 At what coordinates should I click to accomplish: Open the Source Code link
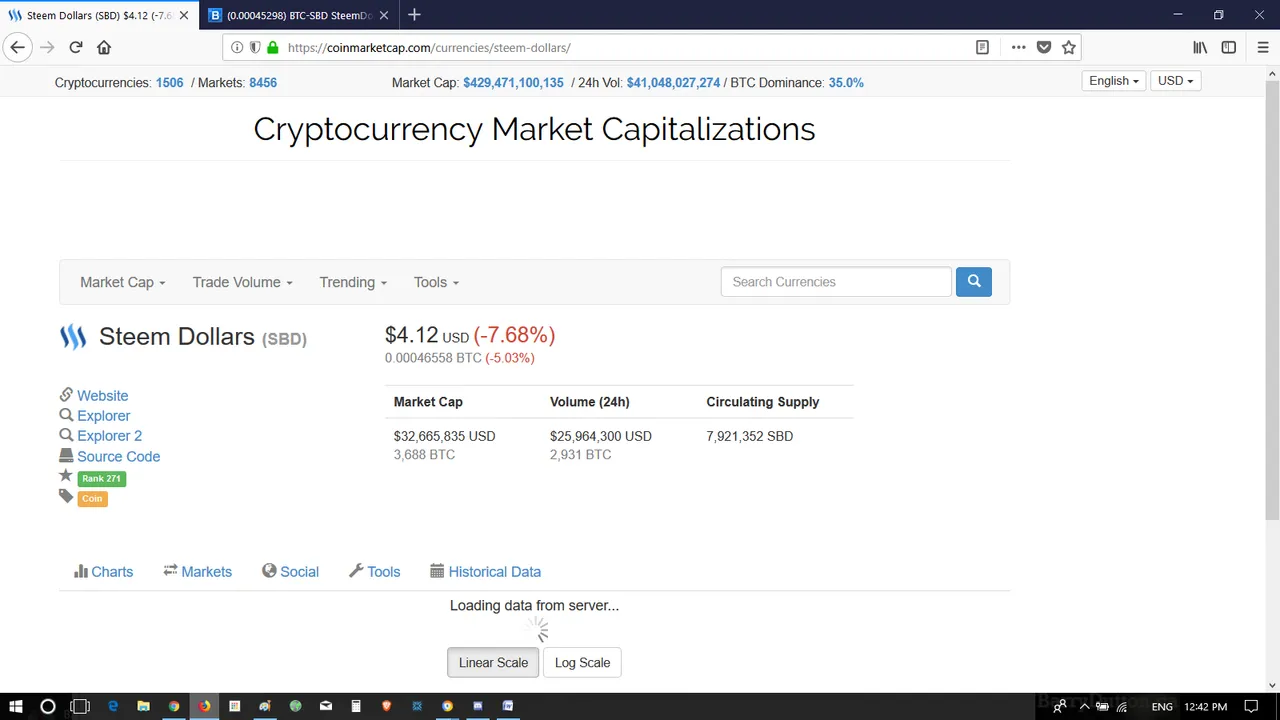click(x=118, y=456)
